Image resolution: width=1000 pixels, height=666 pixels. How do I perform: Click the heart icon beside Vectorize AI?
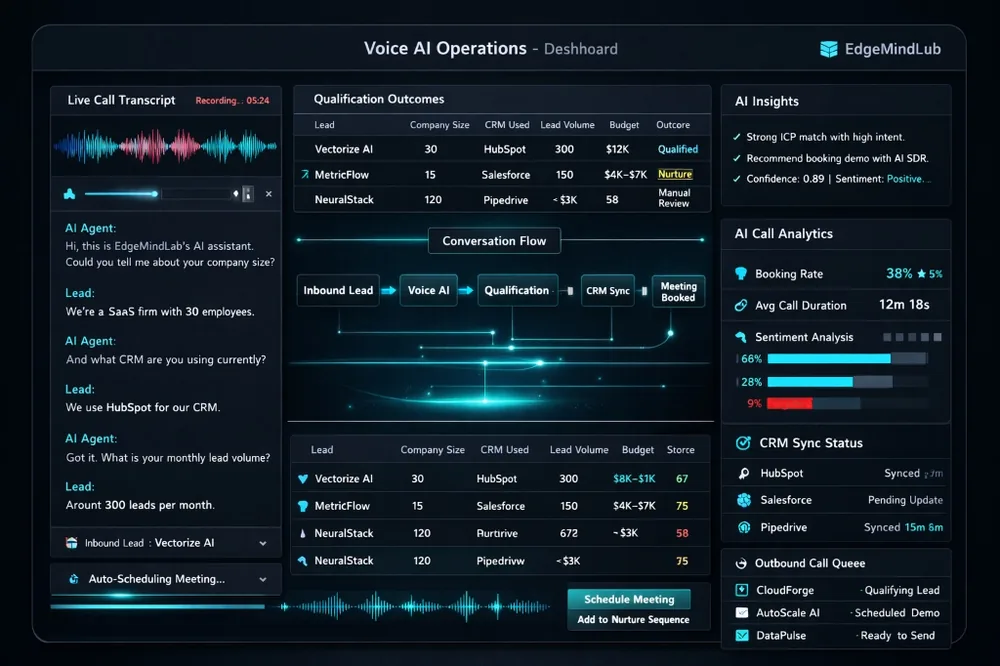tap(303, 478)
